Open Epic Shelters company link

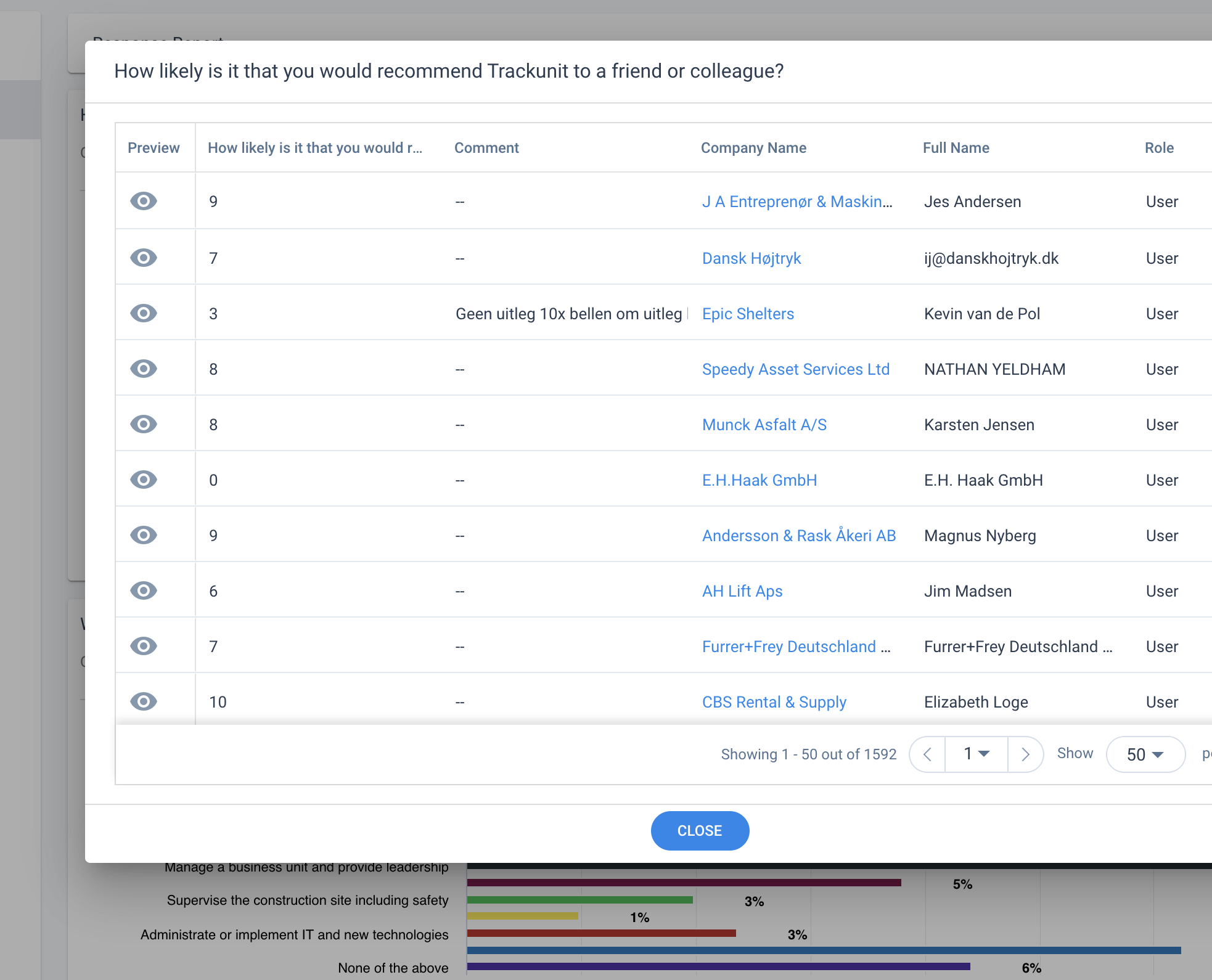click(748, 314)
